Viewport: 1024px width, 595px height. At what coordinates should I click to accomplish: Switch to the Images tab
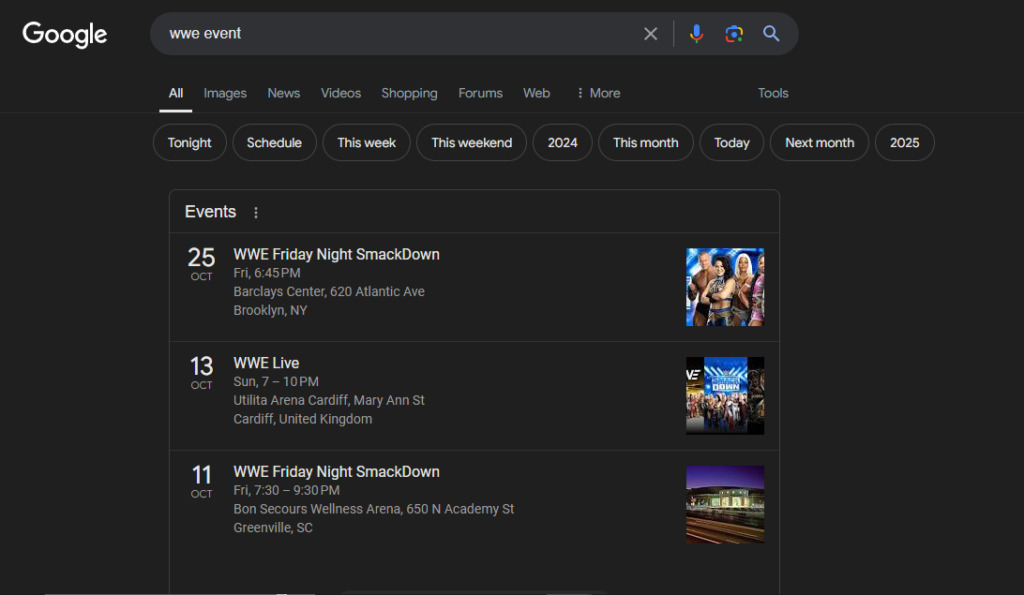[225, 93]
